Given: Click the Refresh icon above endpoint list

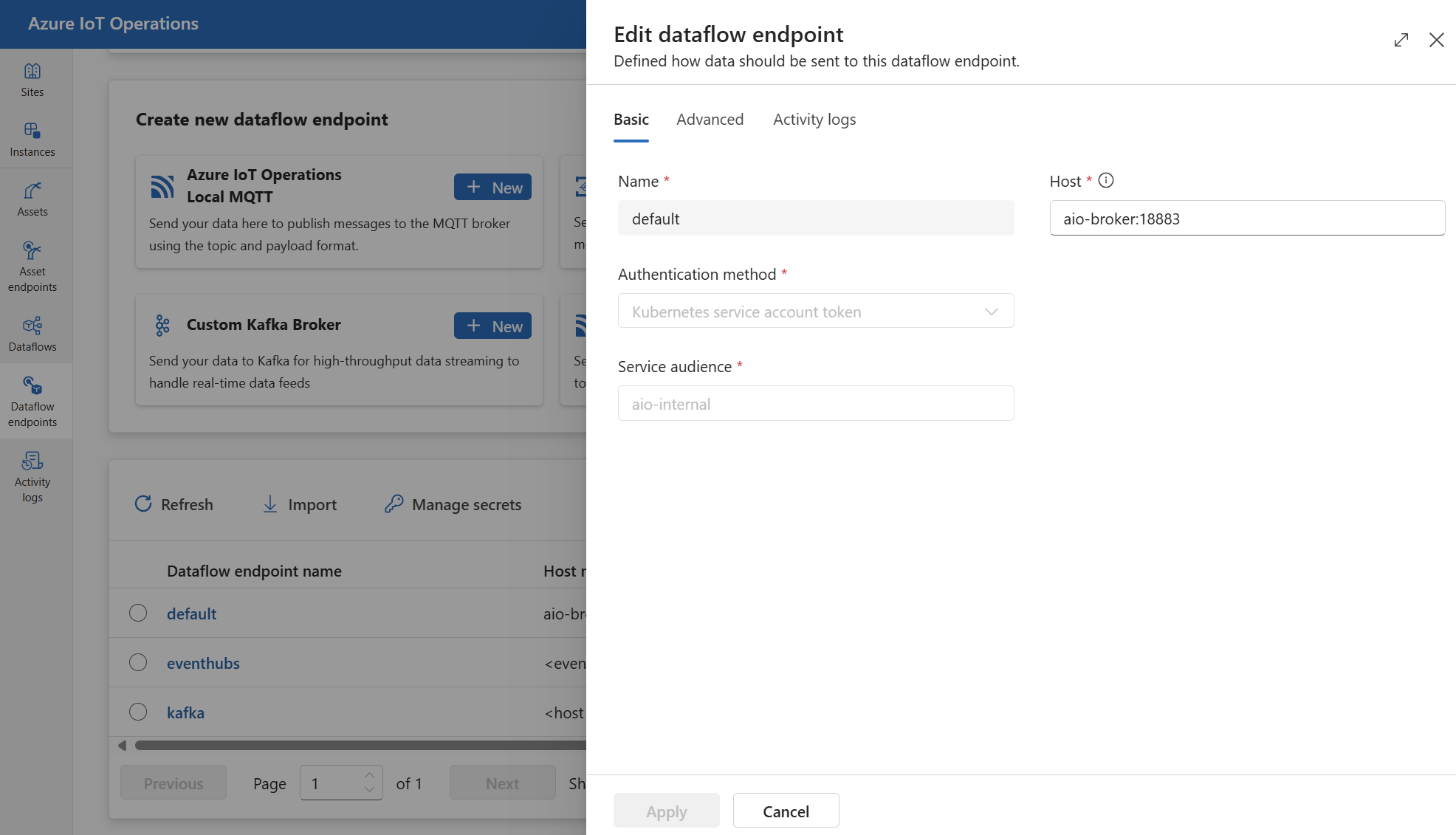Looking at the screenshot, I should point(143,503).
